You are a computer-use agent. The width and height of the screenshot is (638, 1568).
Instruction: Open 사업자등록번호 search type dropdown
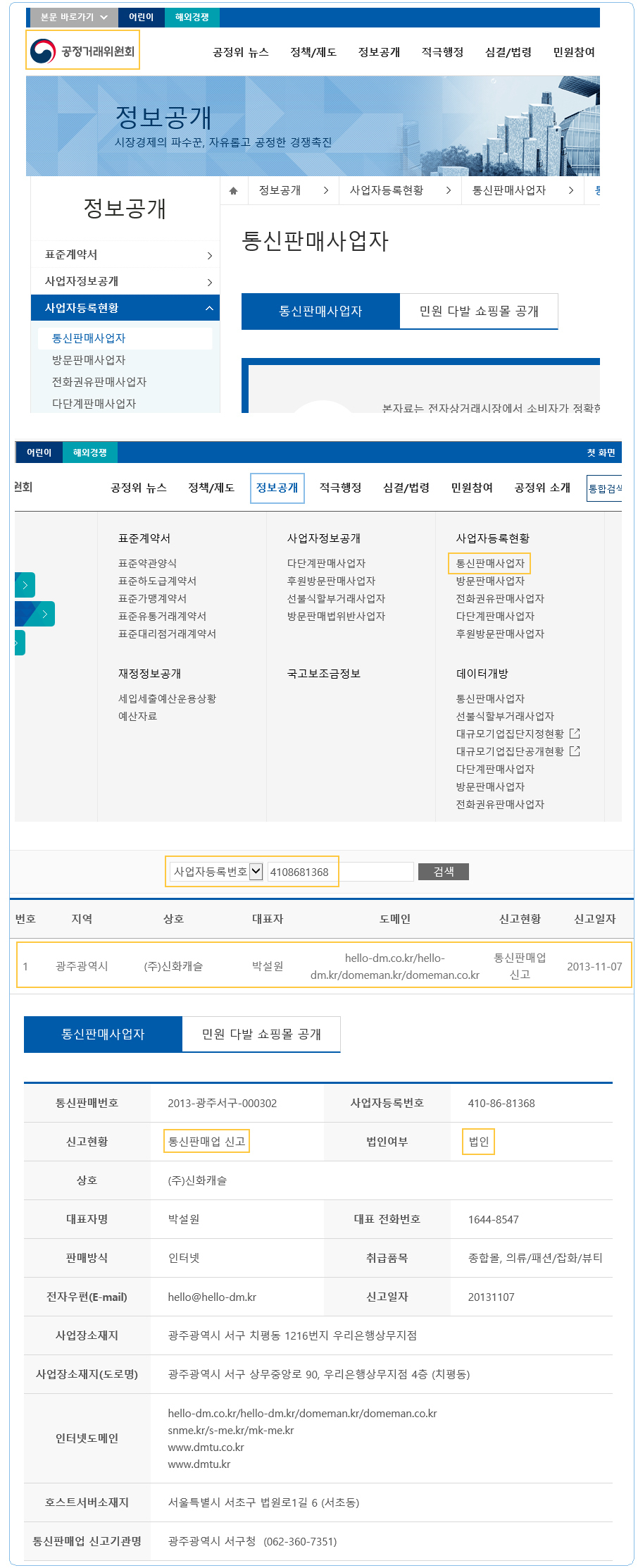click(x=217, y=872)
